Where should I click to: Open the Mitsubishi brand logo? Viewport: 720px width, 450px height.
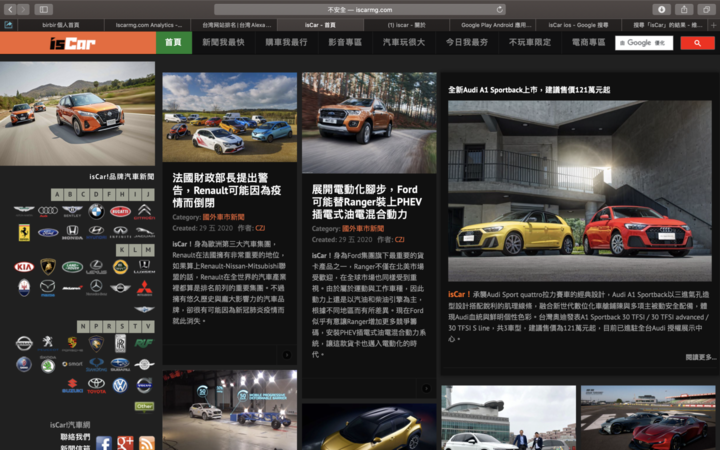[144, 288]
